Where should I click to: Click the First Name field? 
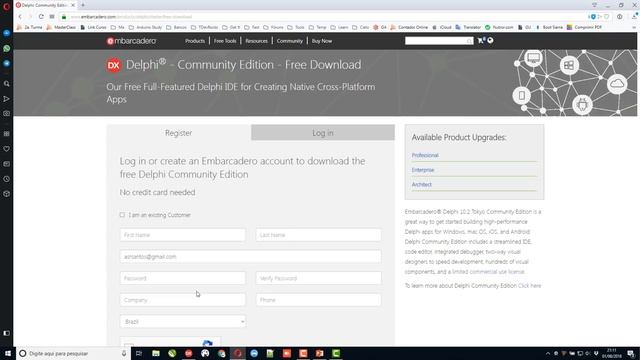[x=183, y=235]
